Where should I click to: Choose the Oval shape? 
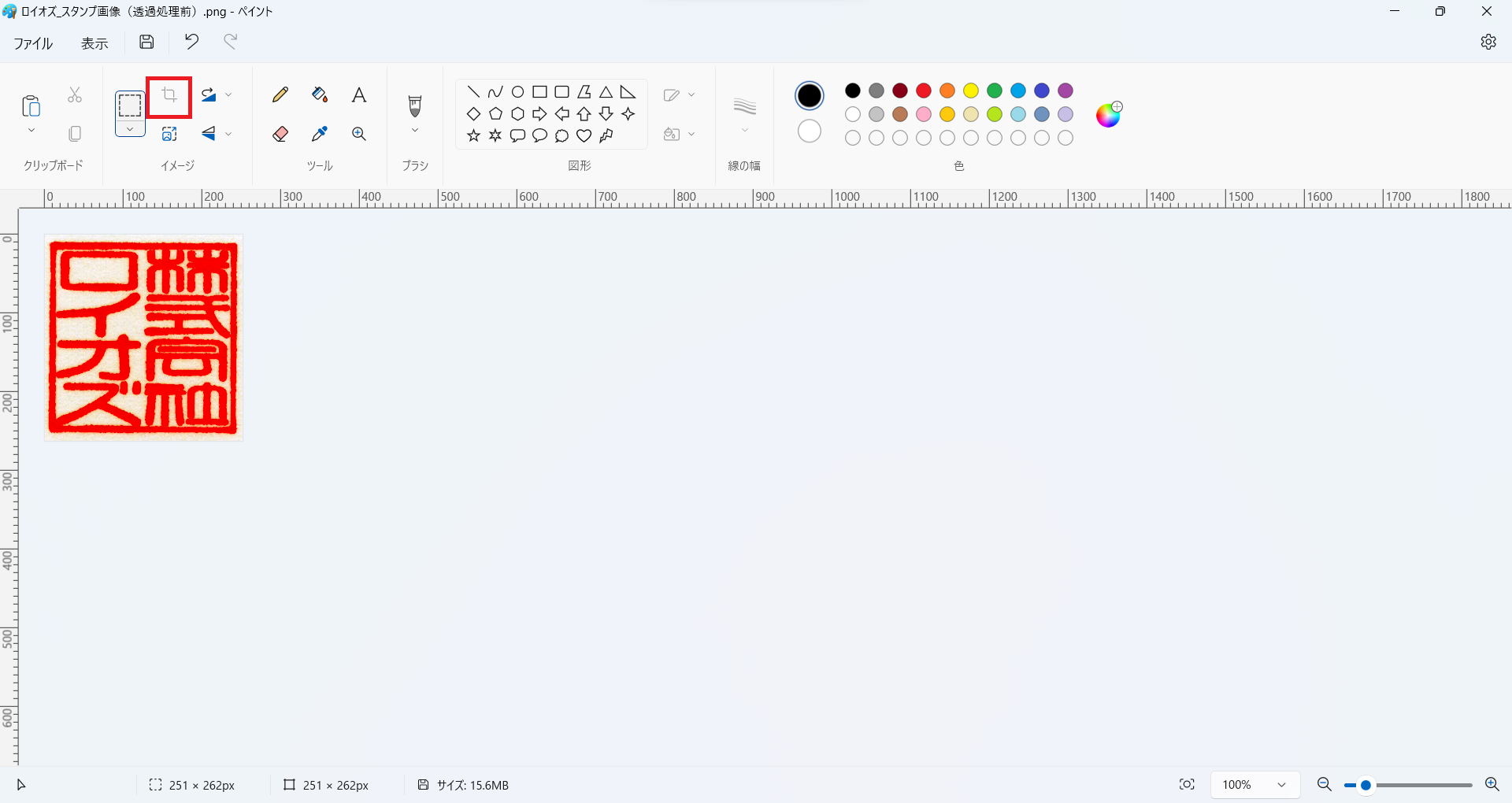517,92
